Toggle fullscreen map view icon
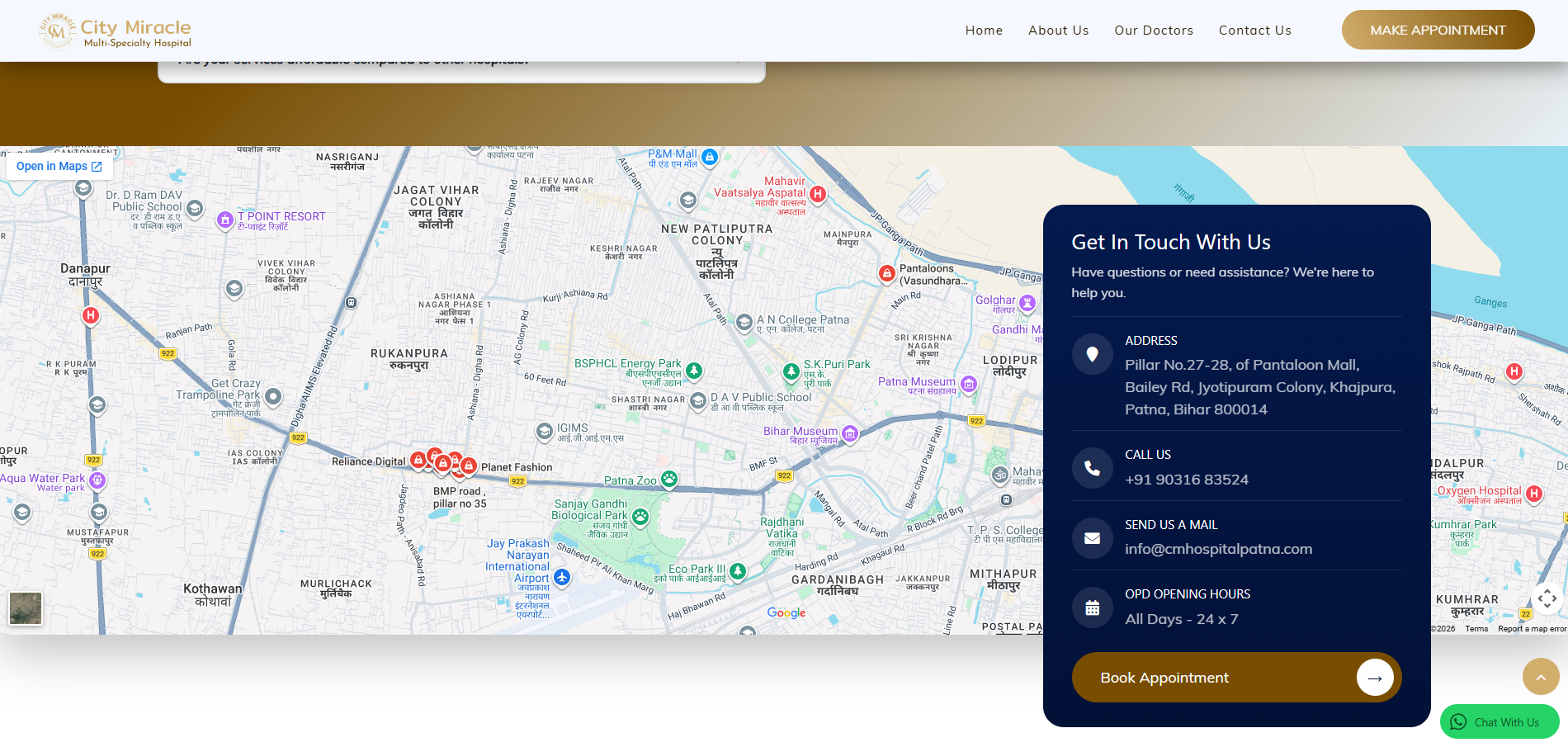 click(x=1547, y=598)
